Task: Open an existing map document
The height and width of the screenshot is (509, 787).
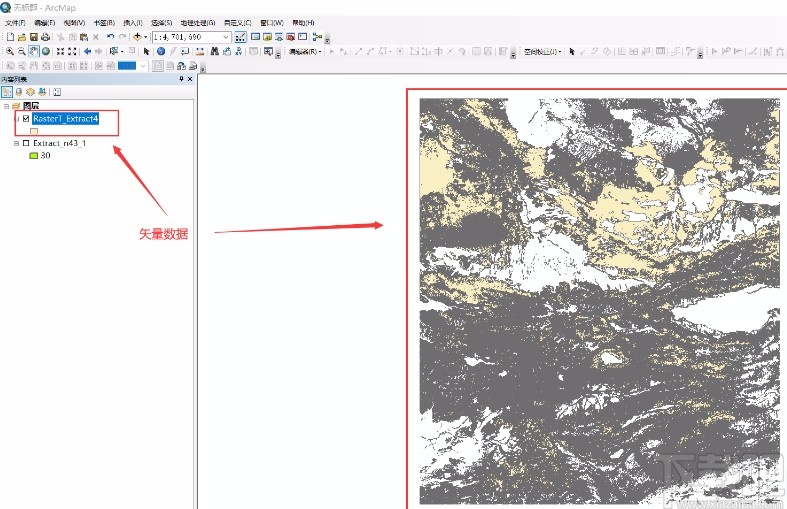Action: 22,37
